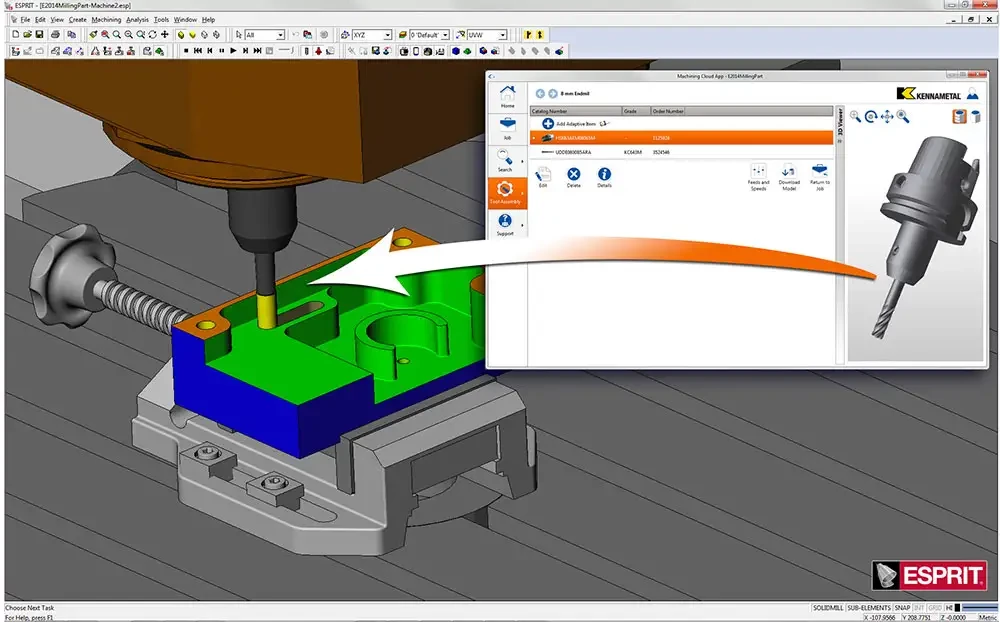Open the Analysis menu
Screen dimensions: 1000x622
point(137,20)
